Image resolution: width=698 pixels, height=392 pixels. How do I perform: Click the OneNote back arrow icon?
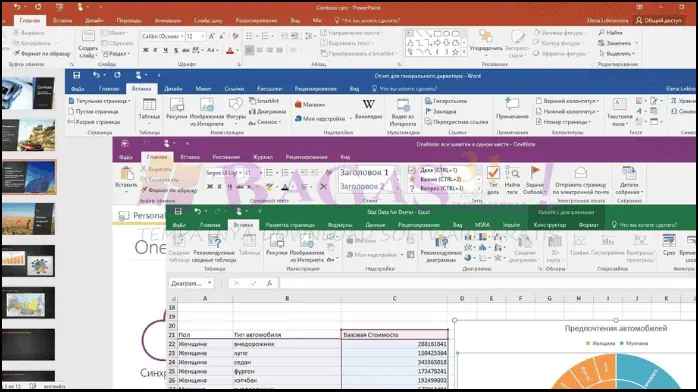(125, 143)
